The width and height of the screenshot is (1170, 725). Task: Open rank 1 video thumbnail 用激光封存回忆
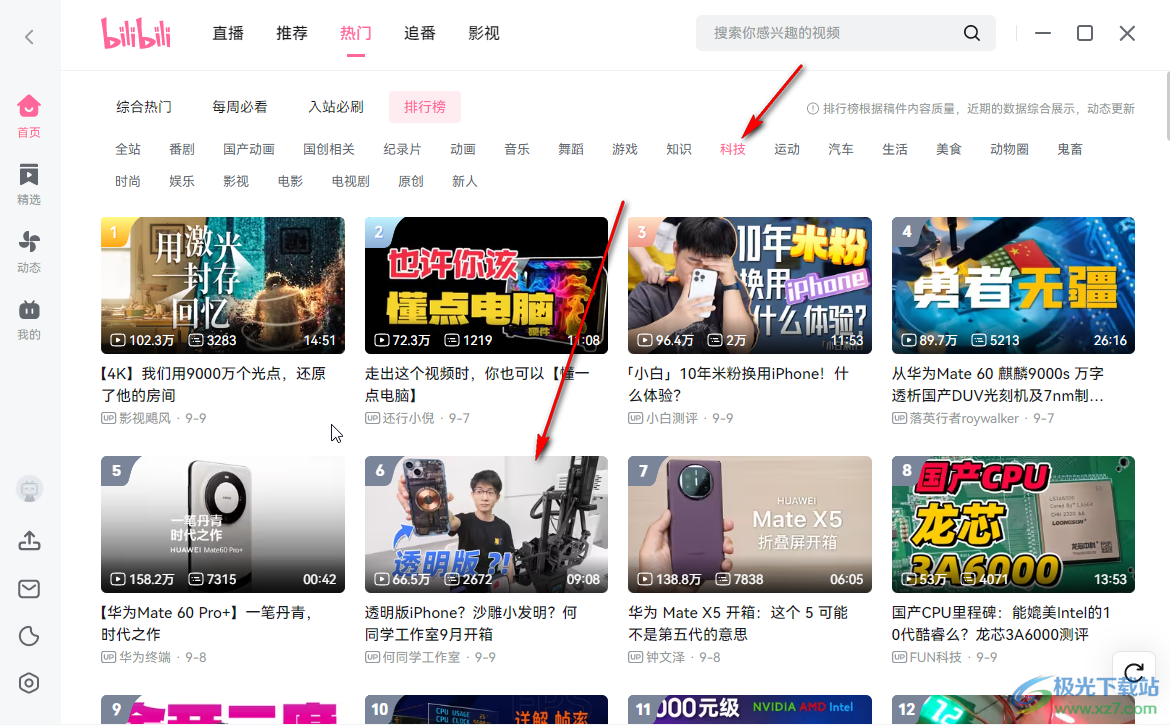point(222,285)
